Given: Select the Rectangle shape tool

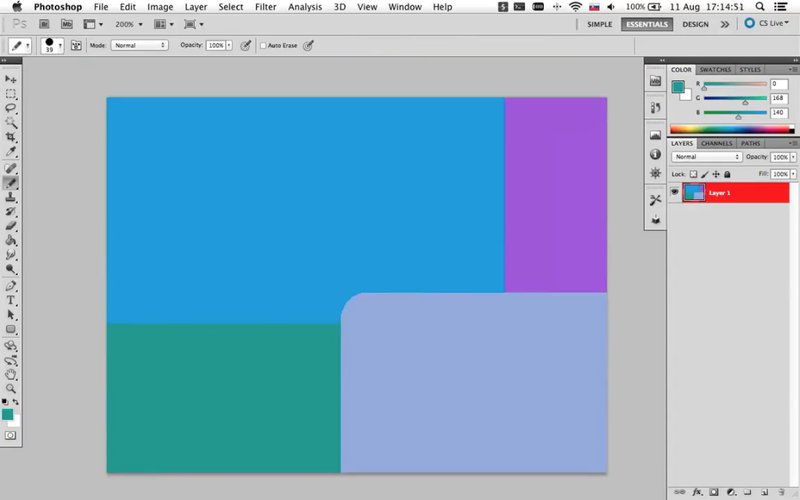Looking at the screenshot, I should pyautogui.click(x=11, y=329).
